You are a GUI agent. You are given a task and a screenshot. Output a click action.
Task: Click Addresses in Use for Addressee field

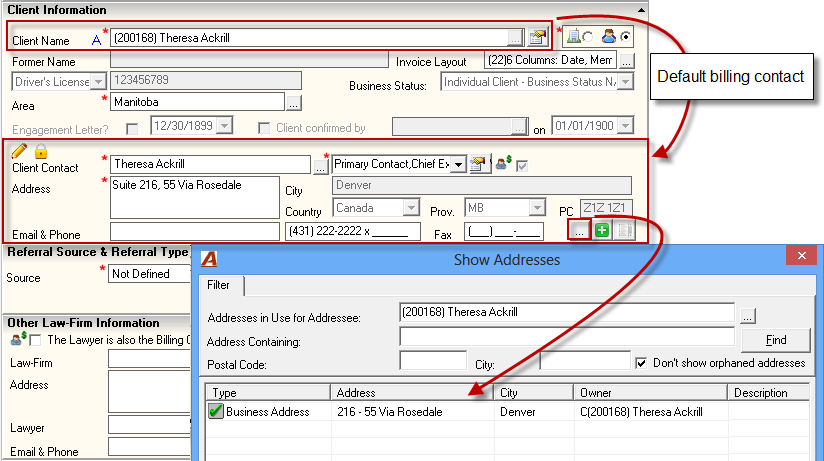tap(567, 312)
